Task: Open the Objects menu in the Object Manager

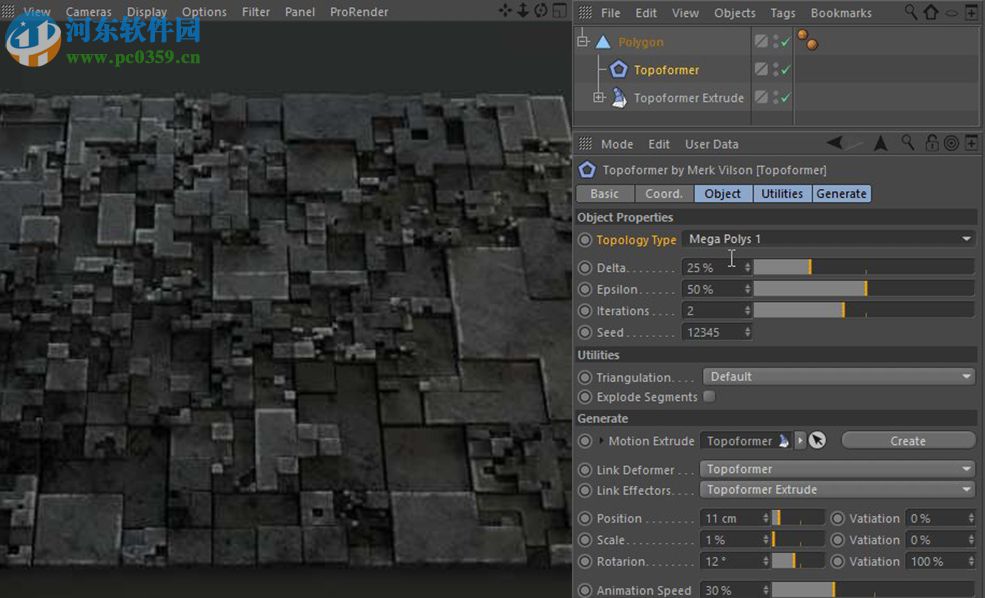Action: 734,12
